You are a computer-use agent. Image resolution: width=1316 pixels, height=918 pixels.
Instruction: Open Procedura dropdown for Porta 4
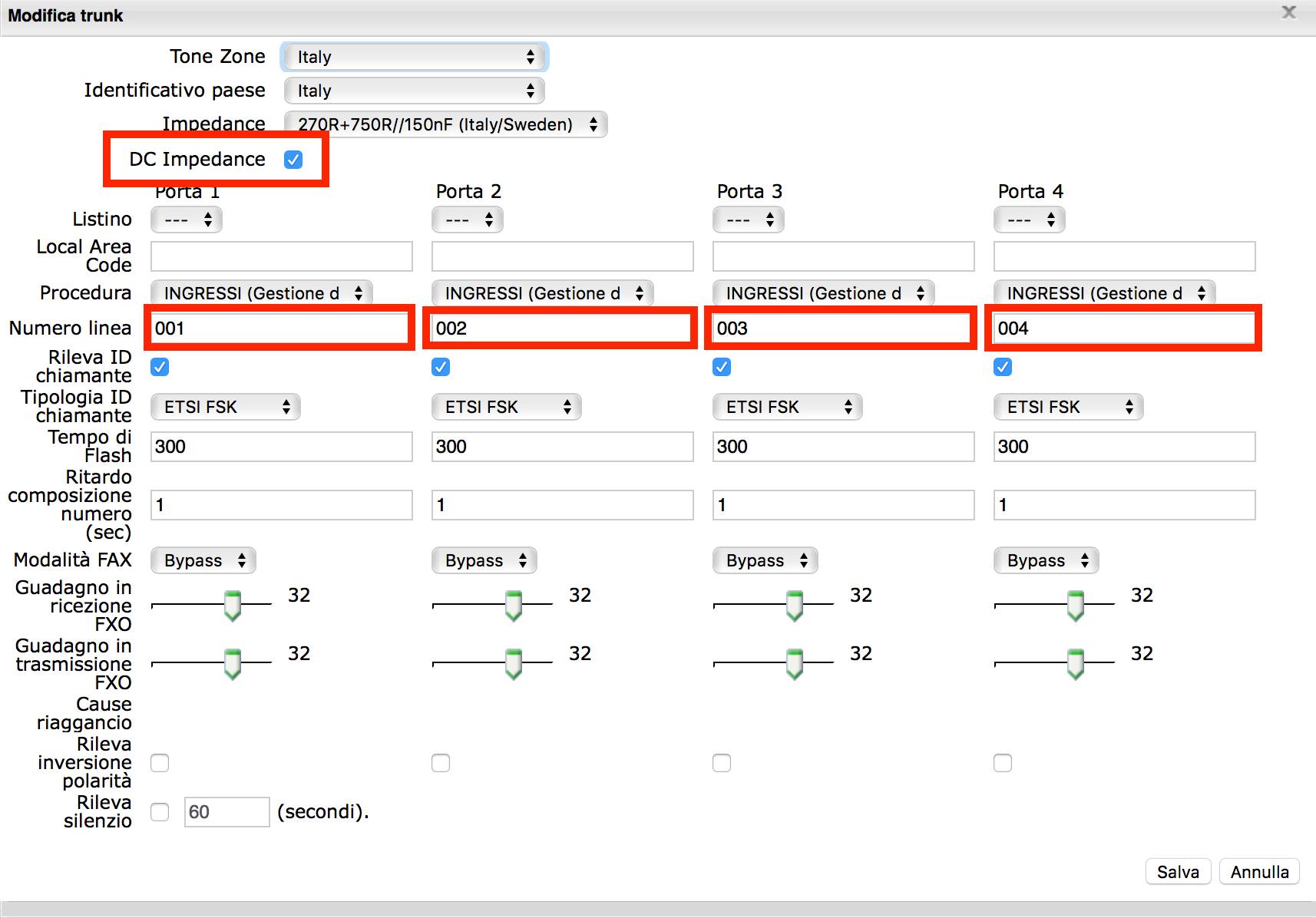(1104, 293)
